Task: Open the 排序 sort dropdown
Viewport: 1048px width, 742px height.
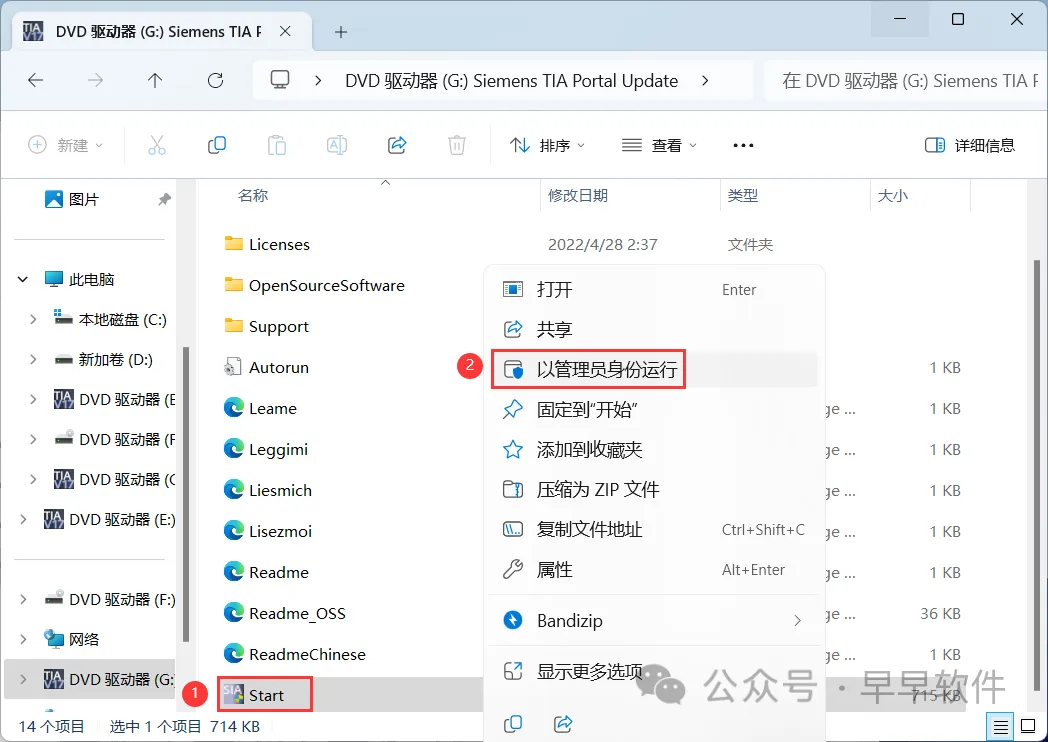Action: pos(547,145)
